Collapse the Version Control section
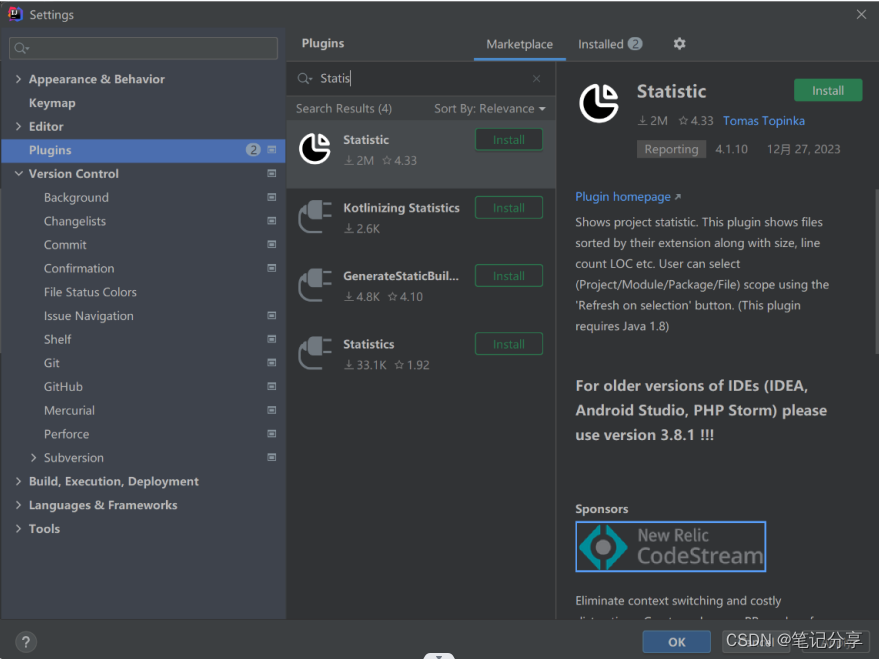The height and width of the screenshot is (659, 879). pyautogui.click(x=18, y=174)
